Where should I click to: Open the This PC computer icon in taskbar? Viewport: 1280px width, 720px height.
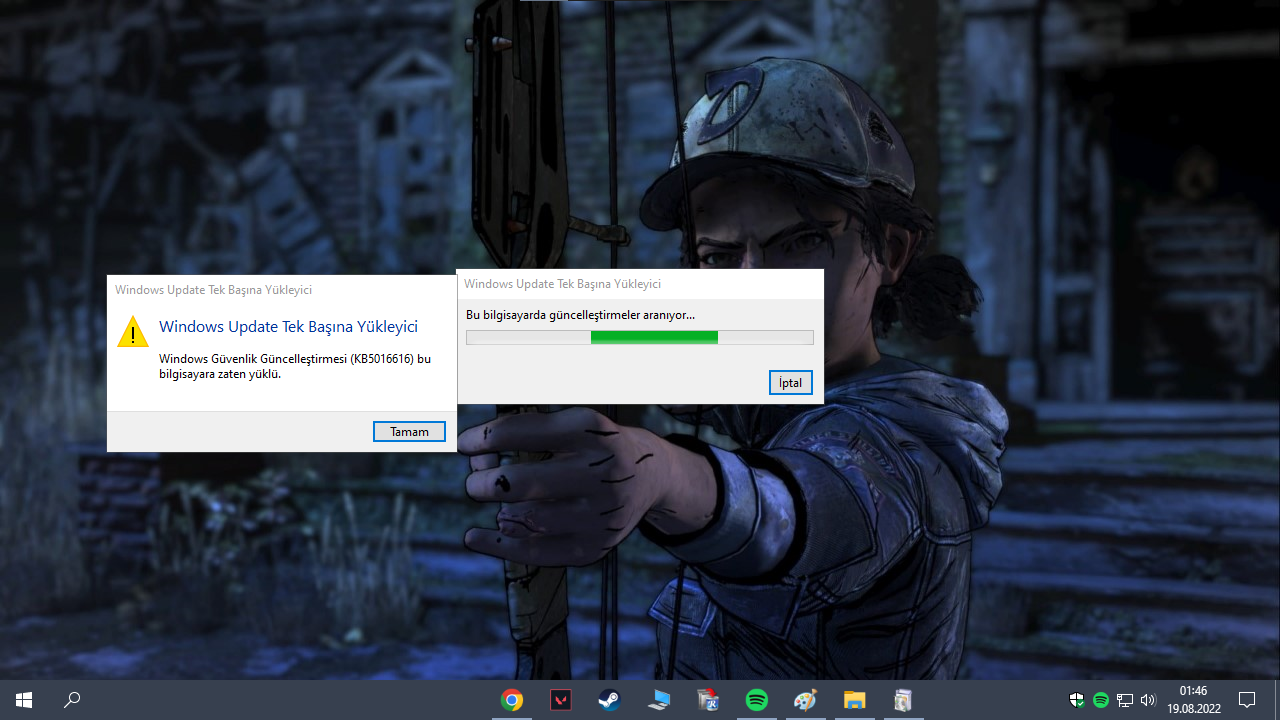click(659, 700)
